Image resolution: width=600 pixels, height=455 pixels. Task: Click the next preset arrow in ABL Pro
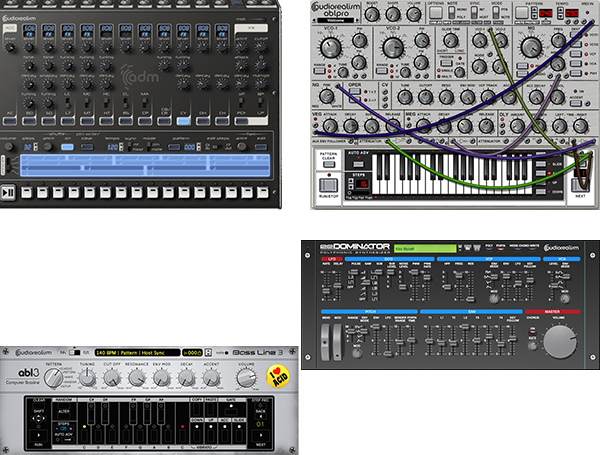coord(357,20)
